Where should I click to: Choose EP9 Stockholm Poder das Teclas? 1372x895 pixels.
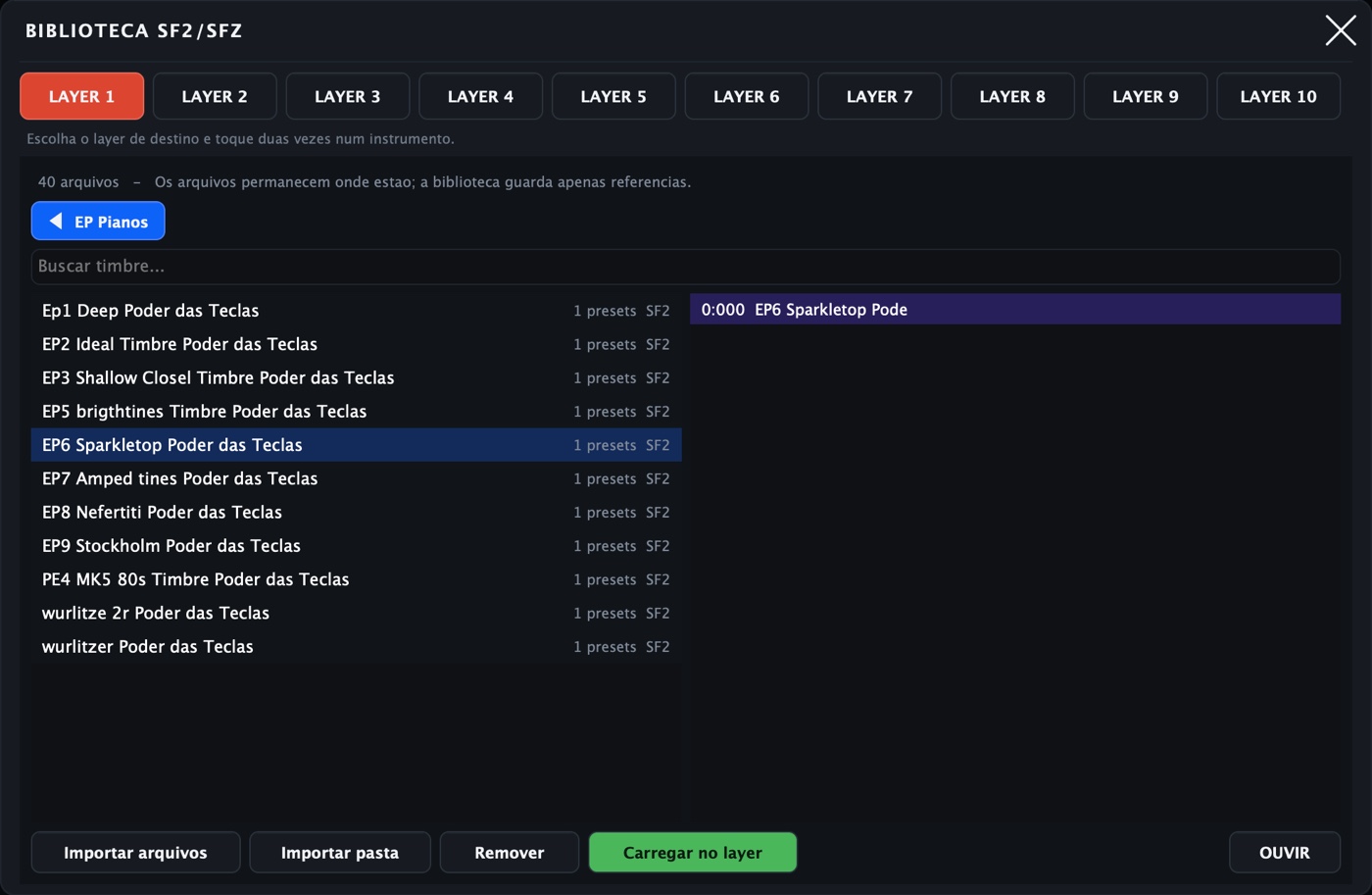point(357,546)
